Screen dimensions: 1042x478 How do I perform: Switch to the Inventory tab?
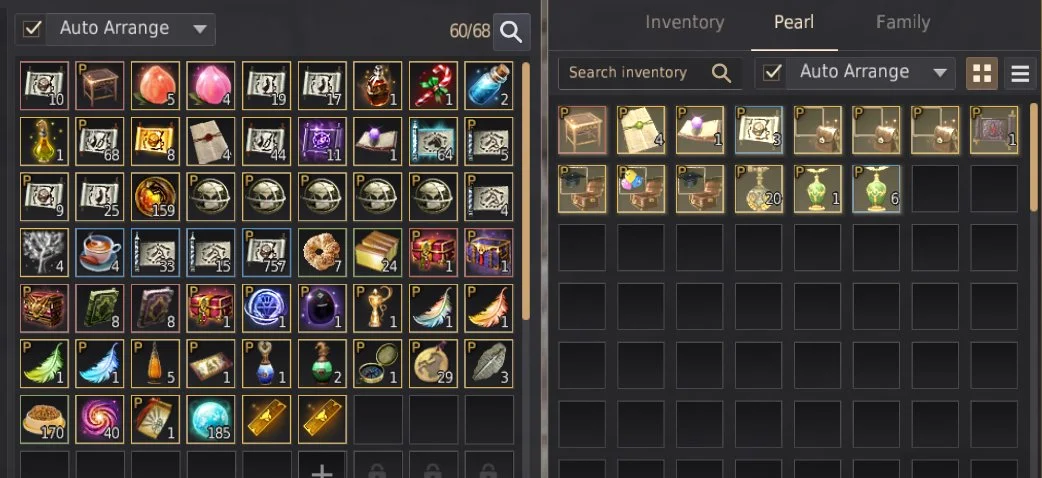[x=684, y=22]
